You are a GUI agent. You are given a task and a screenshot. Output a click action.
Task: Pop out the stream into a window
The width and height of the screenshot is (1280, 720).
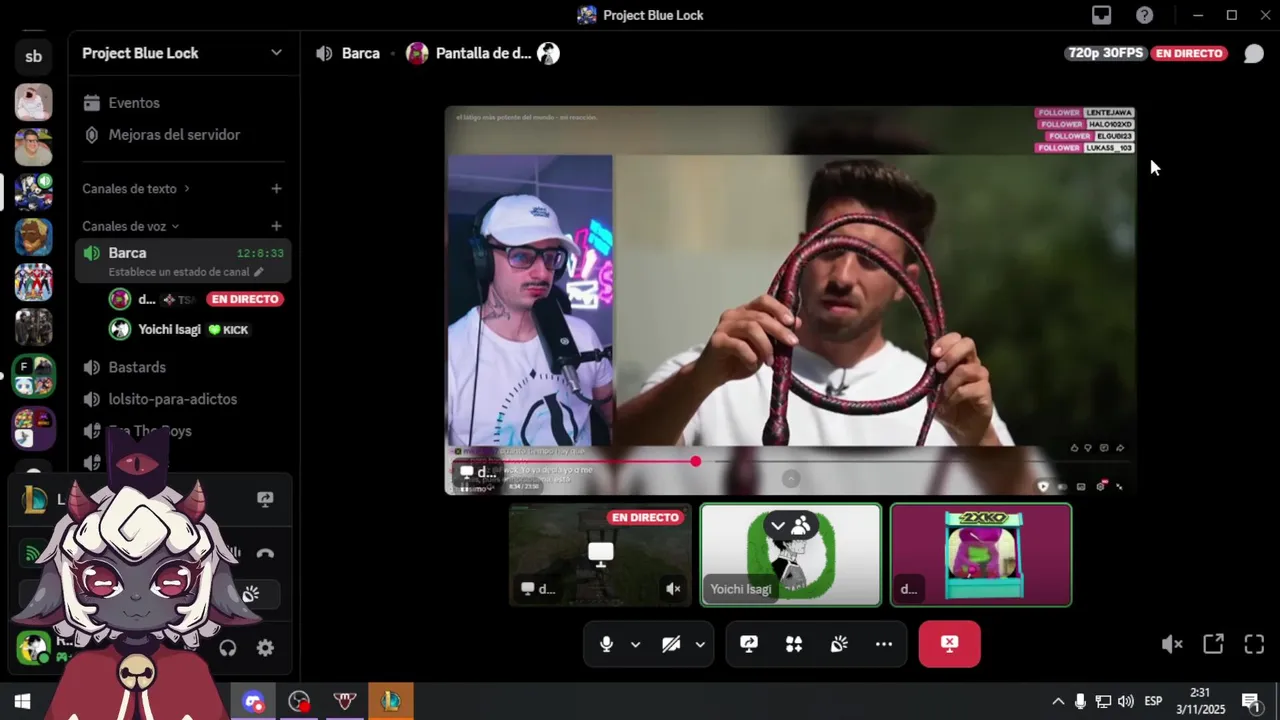(1213, 644)
